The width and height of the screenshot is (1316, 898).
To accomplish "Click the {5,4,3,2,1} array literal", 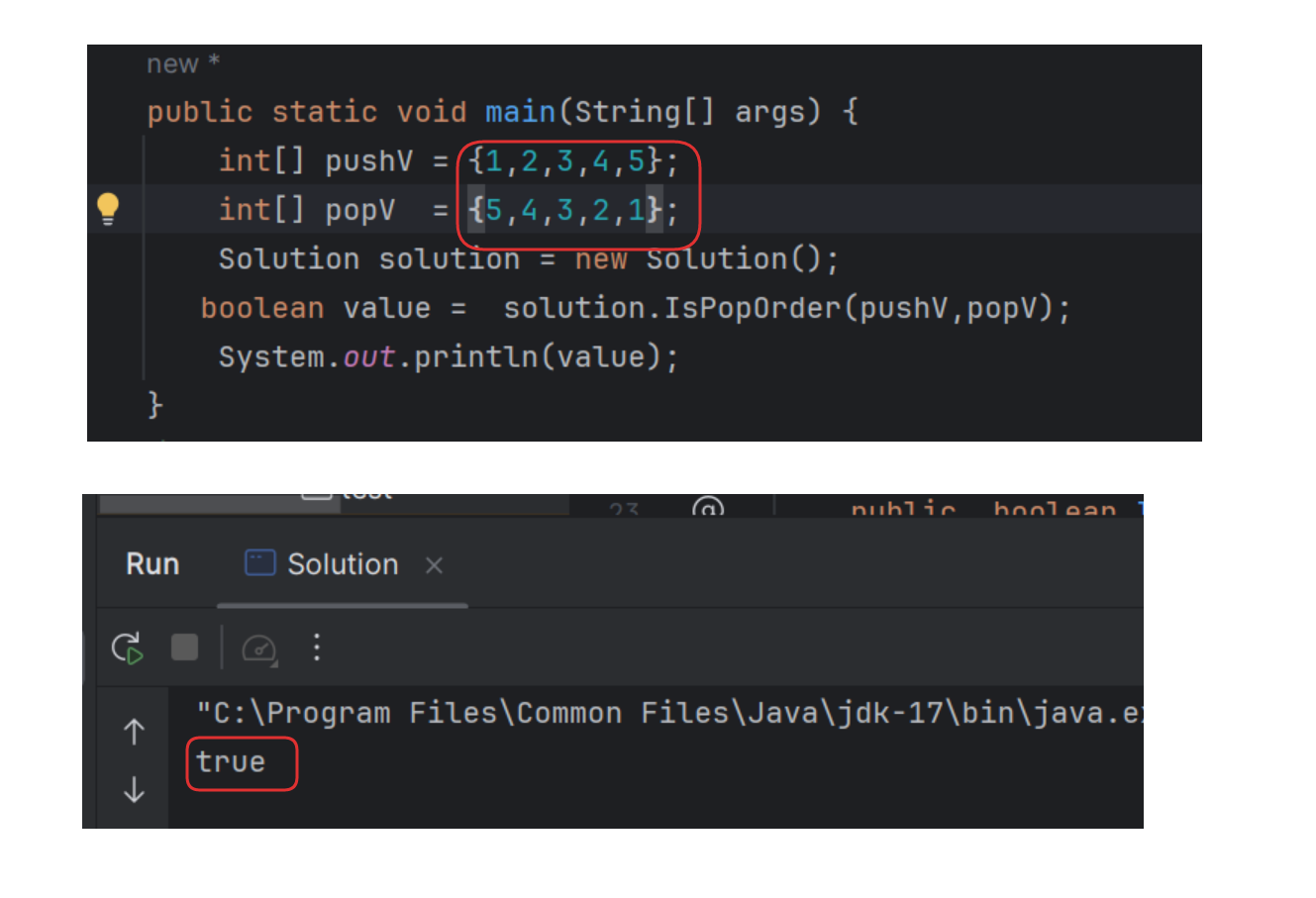I will [564, 210].
